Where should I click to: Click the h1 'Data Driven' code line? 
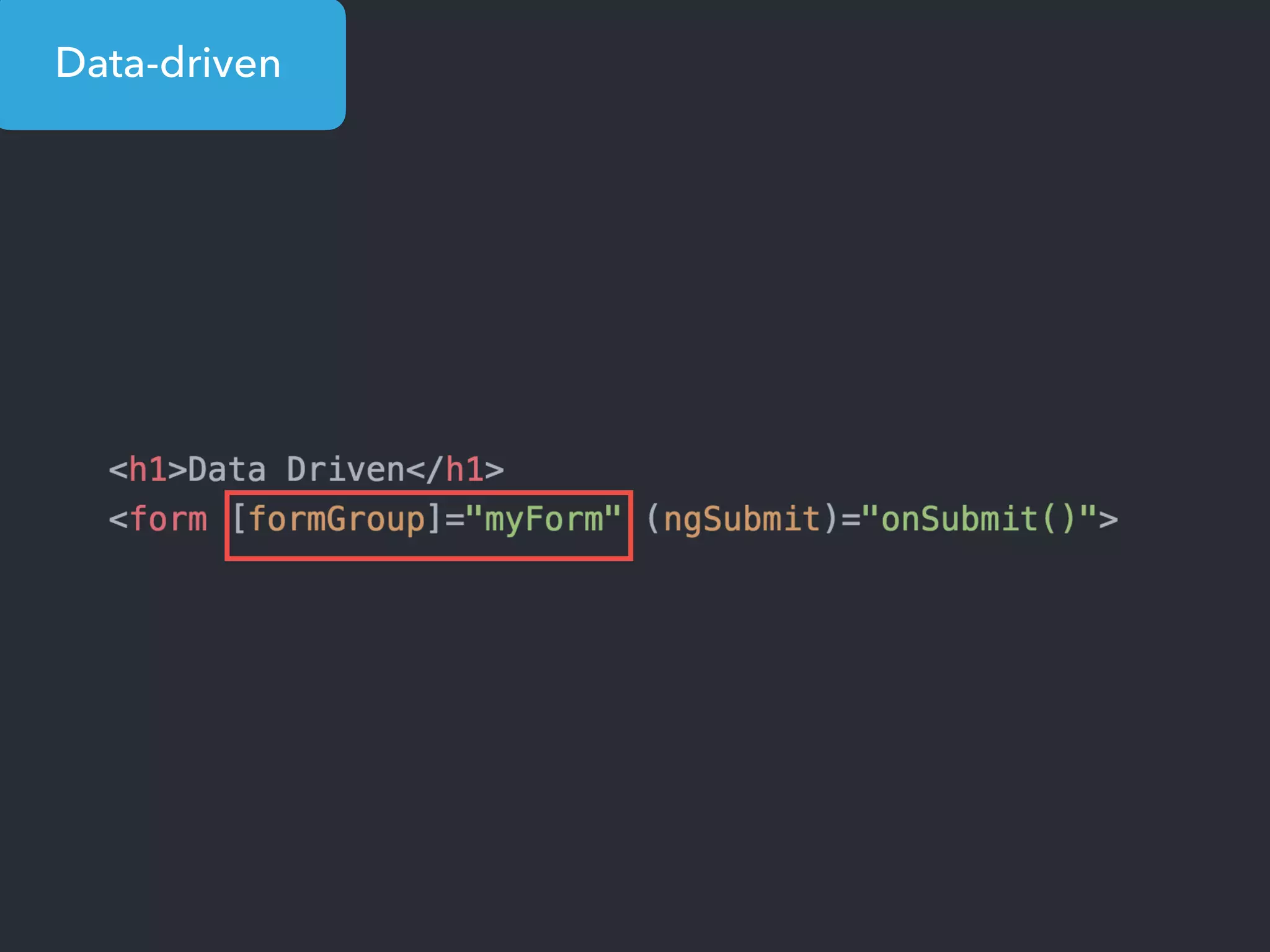pyautogui.click(x=306, y=469)
